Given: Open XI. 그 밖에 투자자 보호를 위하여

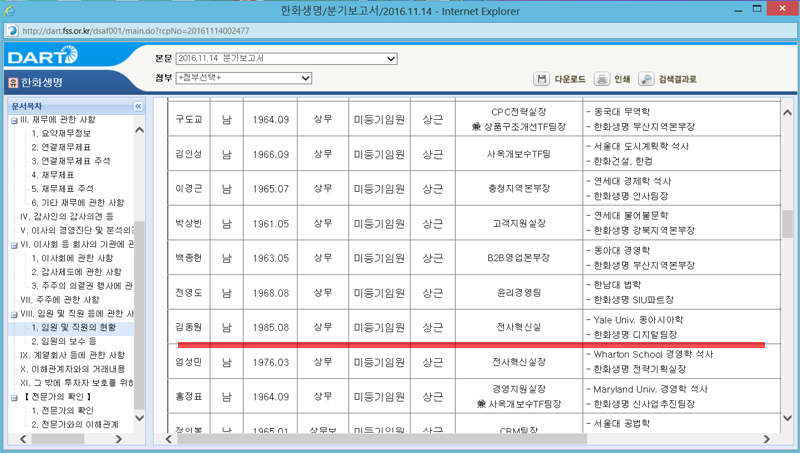Looking at the screenshot, I should pyautogui.click(x=77, y=383).
